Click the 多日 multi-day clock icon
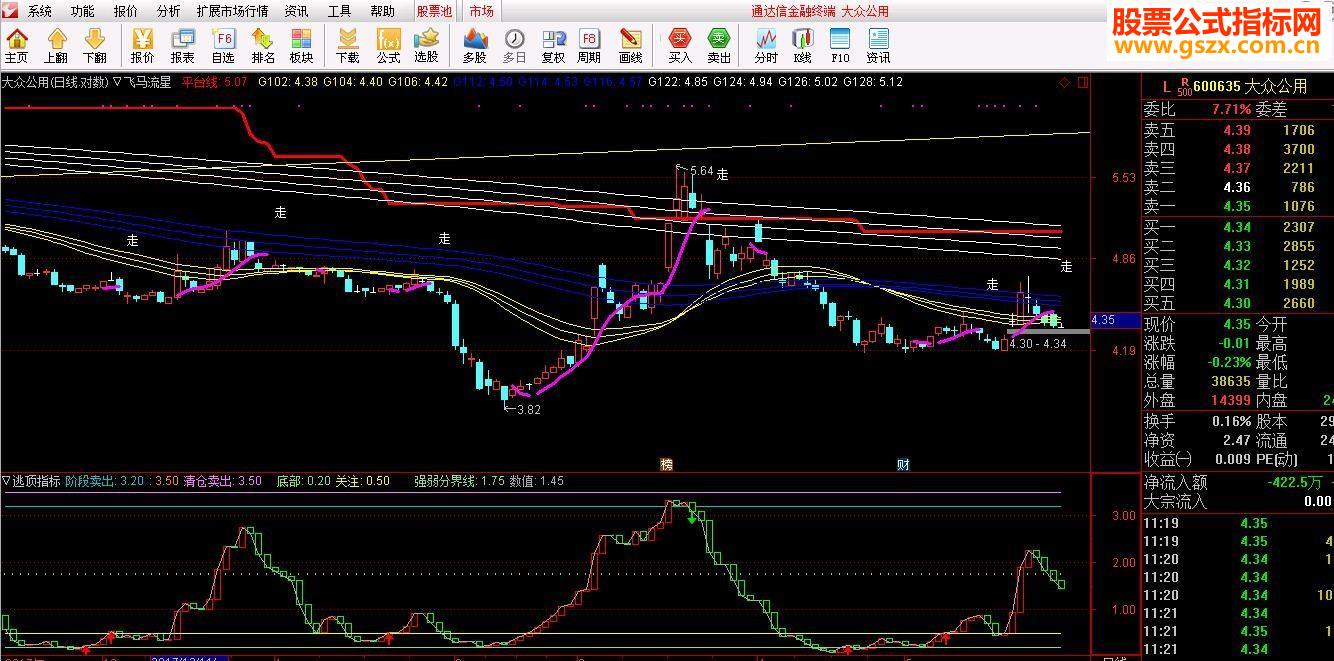This screenshot has height=661, width=1334. click(x=514, y=46)
